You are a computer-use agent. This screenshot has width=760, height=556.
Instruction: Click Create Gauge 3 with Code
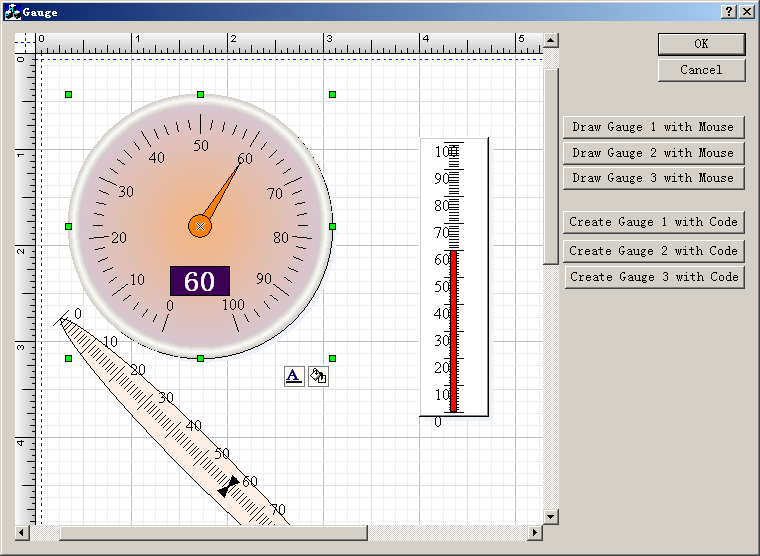coord(653,277)
